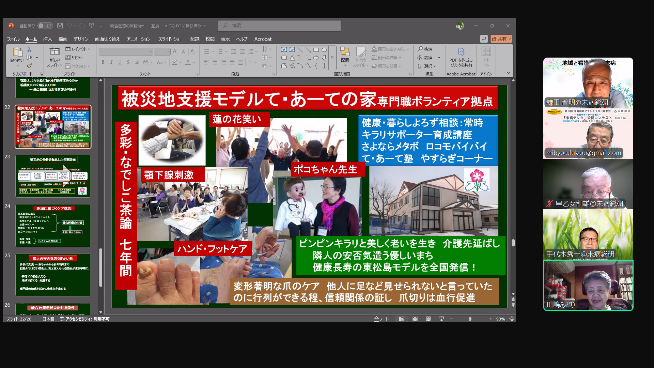Viewport: 654px width, 368px height.
Task: Click the Save icon in title bar
Action: click(x=60, y=26)
